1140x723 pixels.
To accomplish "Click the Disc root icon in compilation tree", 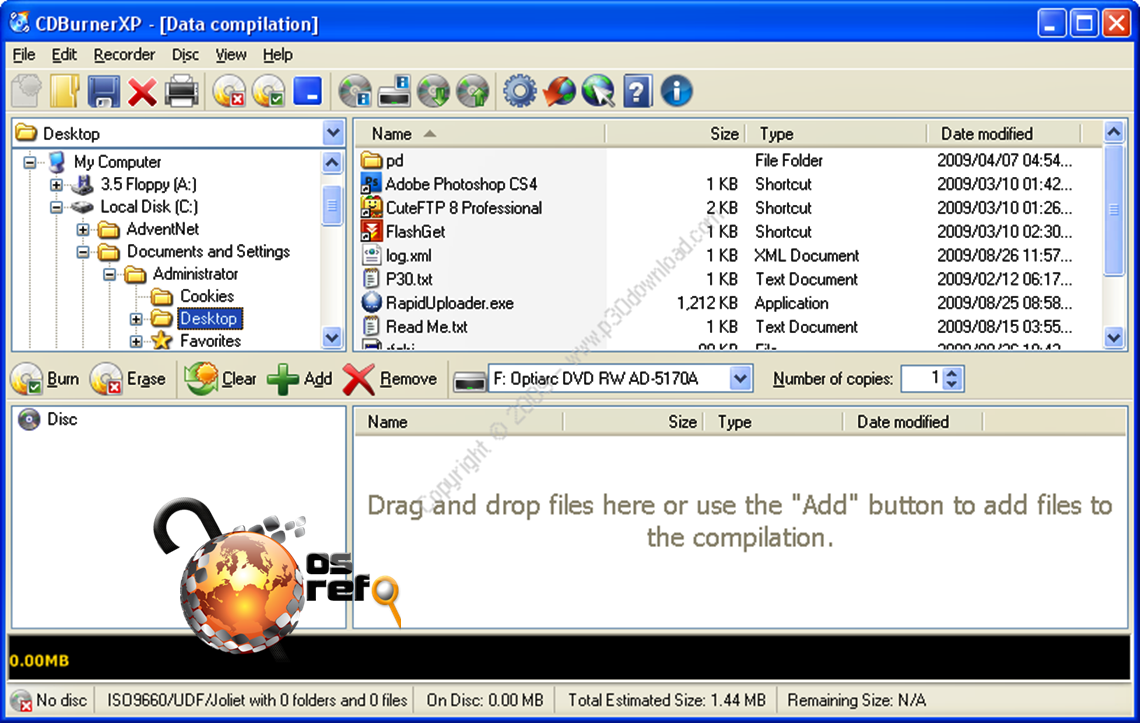I will [x=29, y=420].
